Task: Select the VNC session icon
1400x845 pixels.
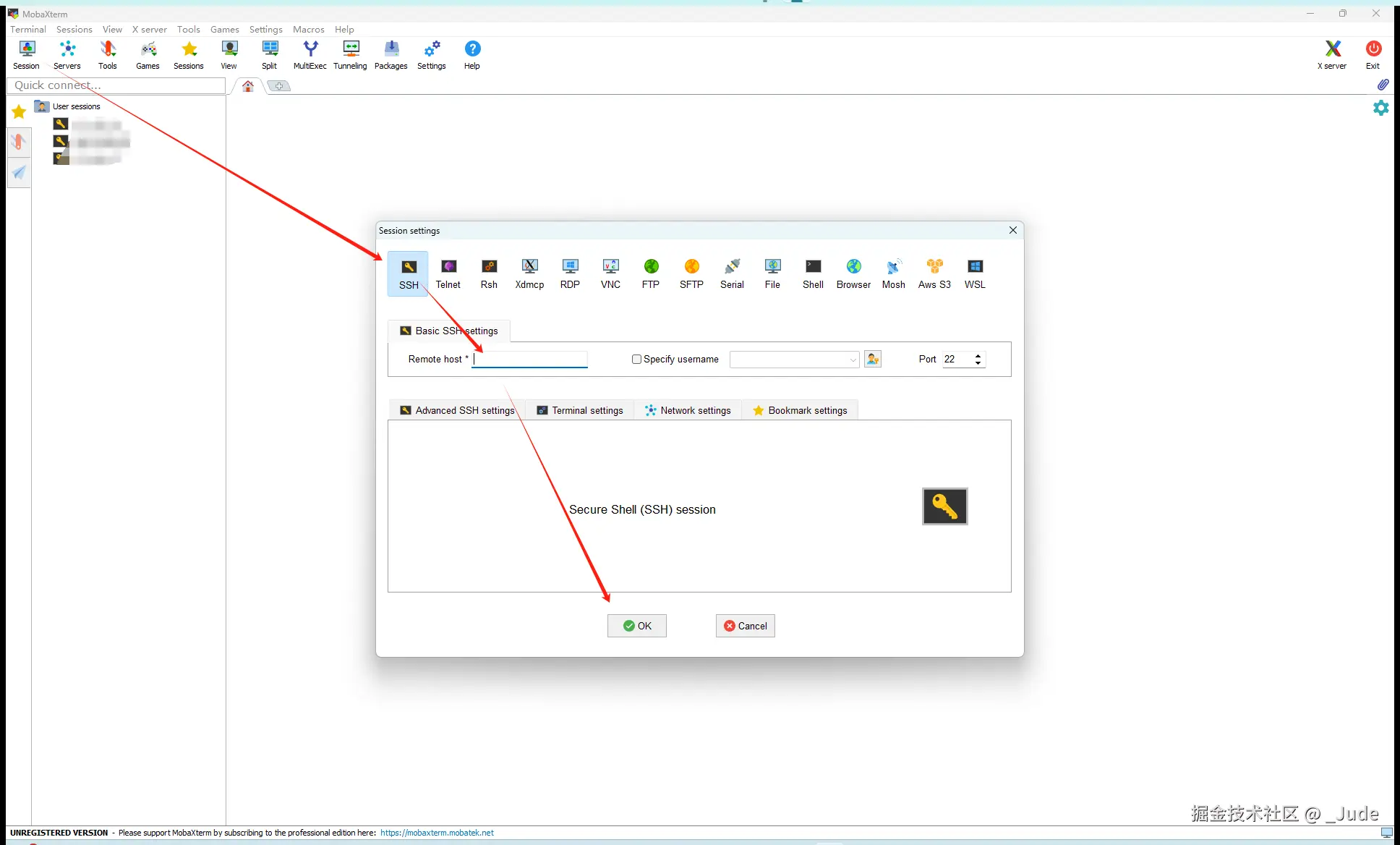Action: pyautogui.click(x=610, y=273)
